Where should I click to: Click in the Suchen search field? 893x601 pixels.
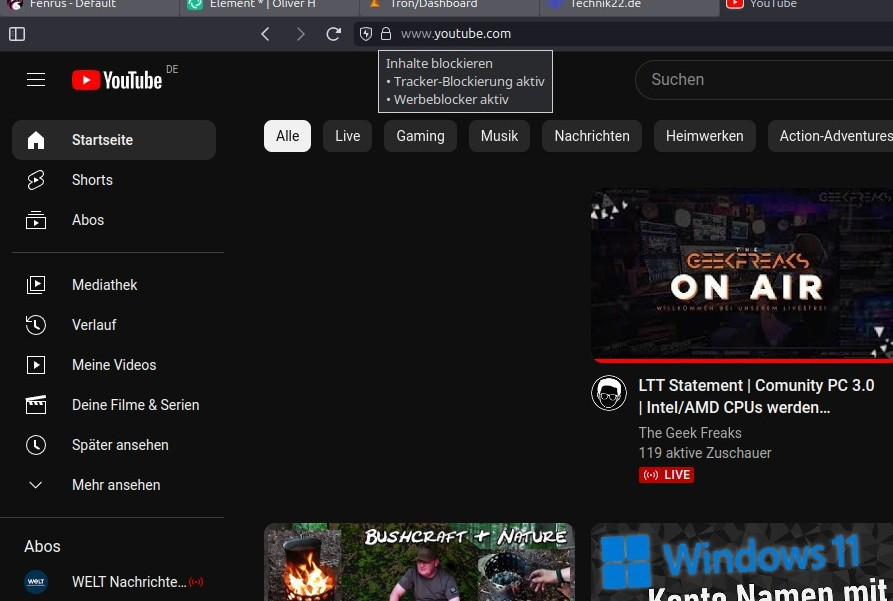763,80
